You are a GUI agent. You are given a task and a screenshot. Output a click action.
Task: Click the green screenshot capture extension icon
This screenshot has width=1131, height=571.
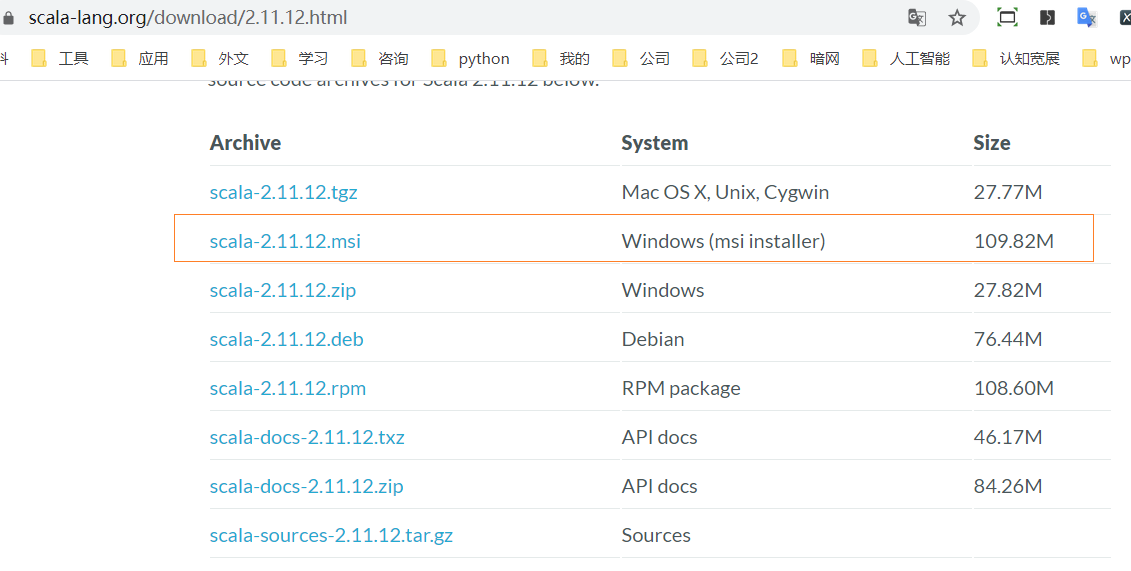click(1007, 17)
